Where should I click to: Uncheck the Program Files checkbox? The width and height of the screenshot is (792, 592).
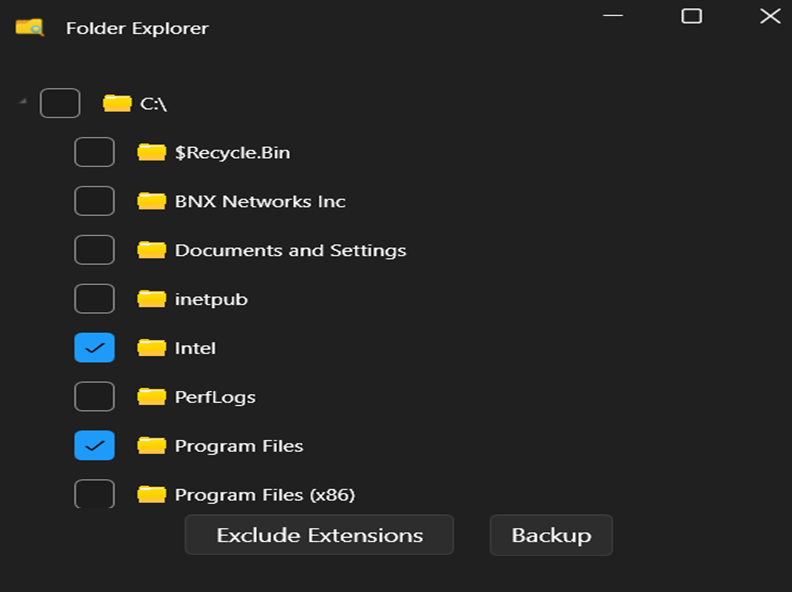point(95,446)
